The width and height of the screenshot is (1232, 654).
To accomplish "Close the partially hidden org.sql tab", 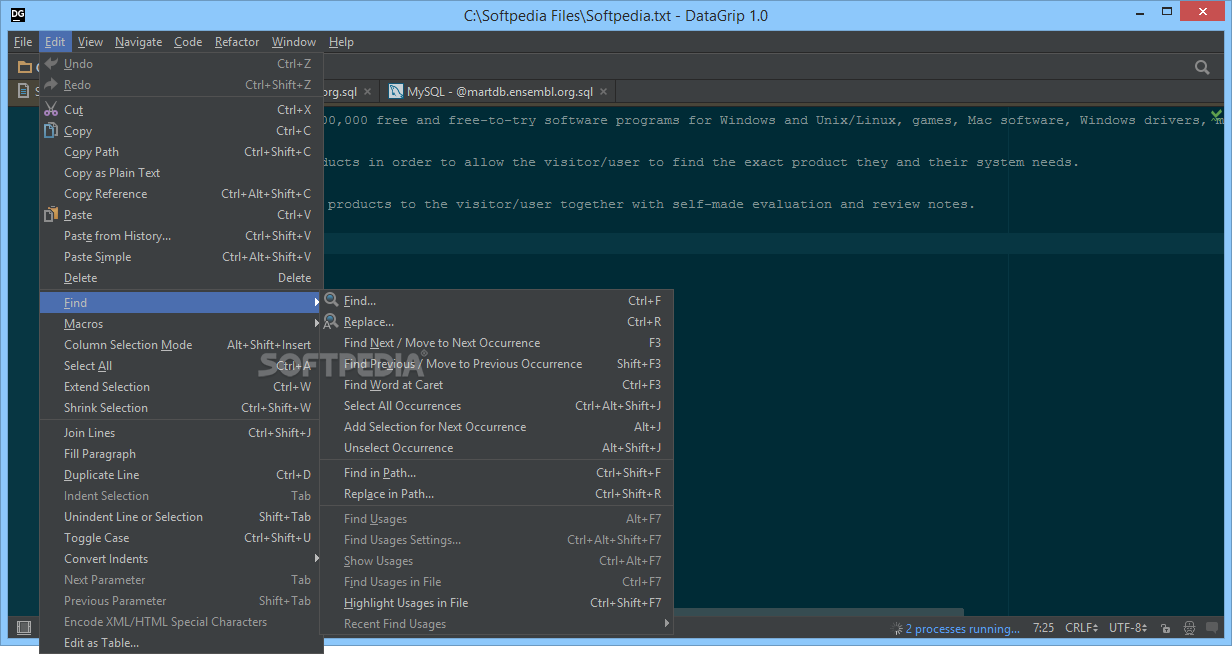I will pos(367,92).
